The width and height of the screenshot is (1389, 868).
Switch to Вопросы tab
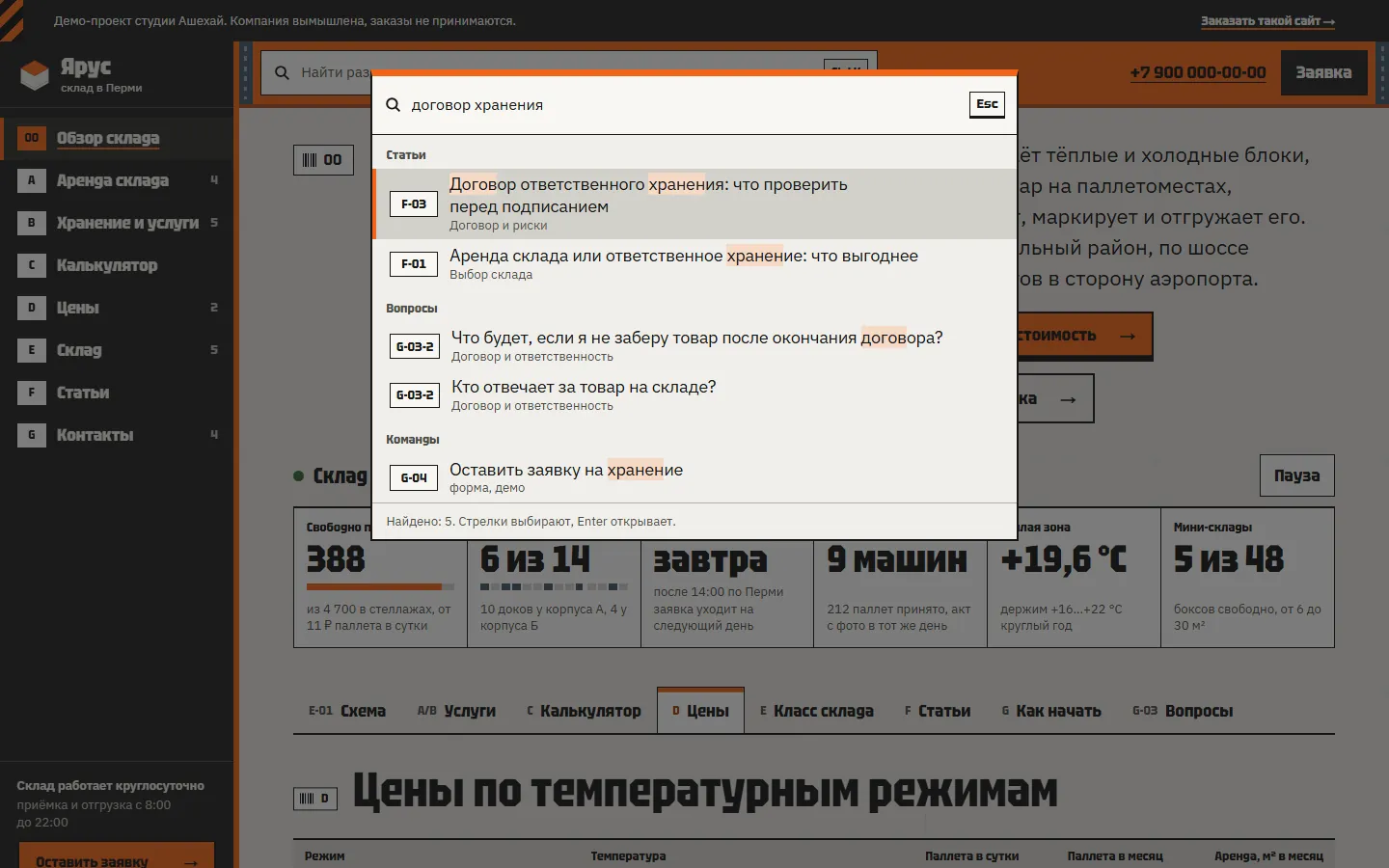point(1183,711)
